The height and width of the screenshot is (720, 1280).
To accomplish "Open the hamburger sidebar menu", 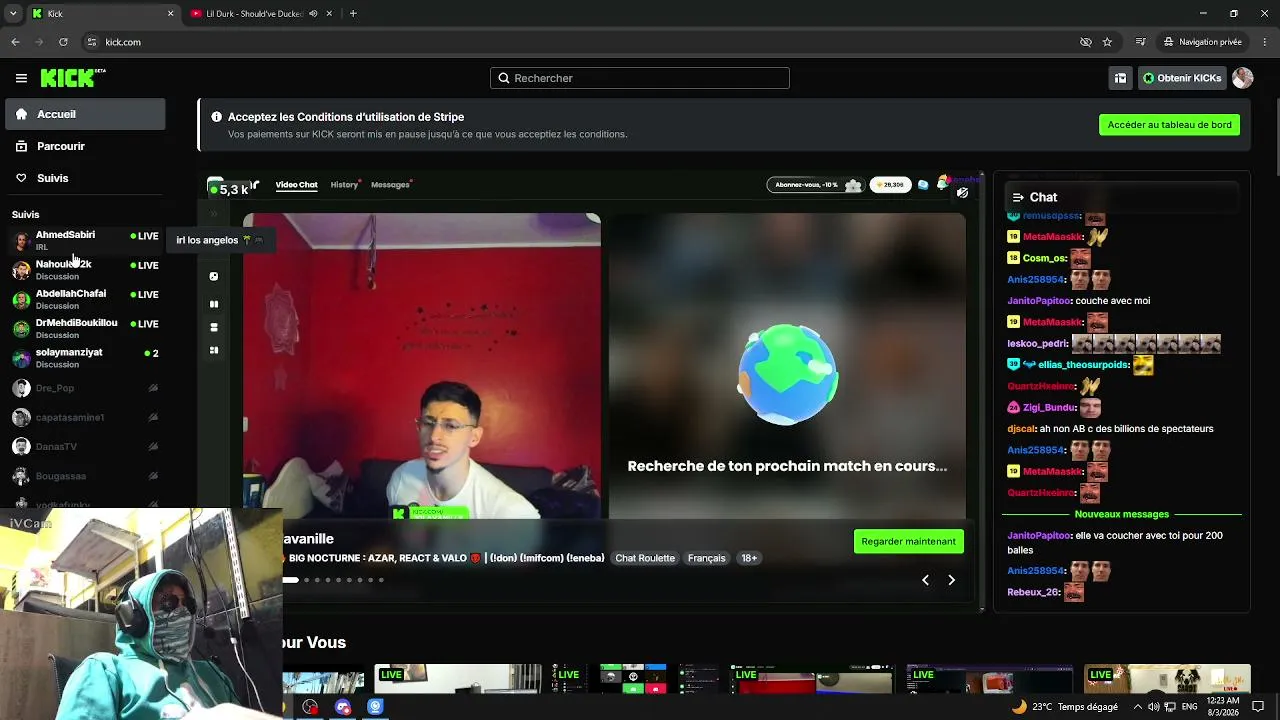I will point(21,78).
